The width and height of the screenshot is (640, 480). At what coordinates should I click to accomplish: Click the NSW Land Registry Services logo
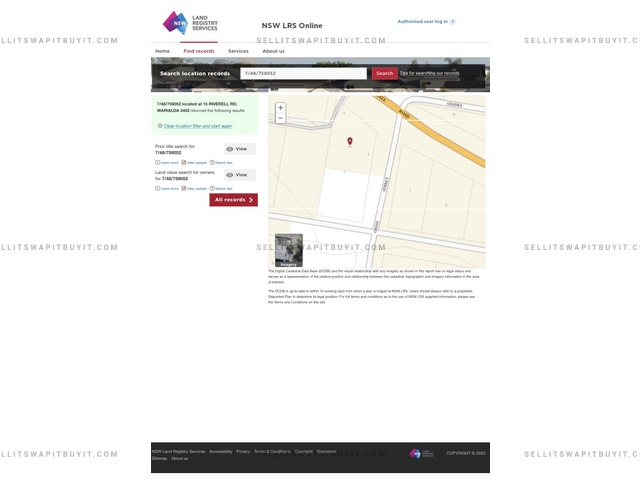point(189,22)
